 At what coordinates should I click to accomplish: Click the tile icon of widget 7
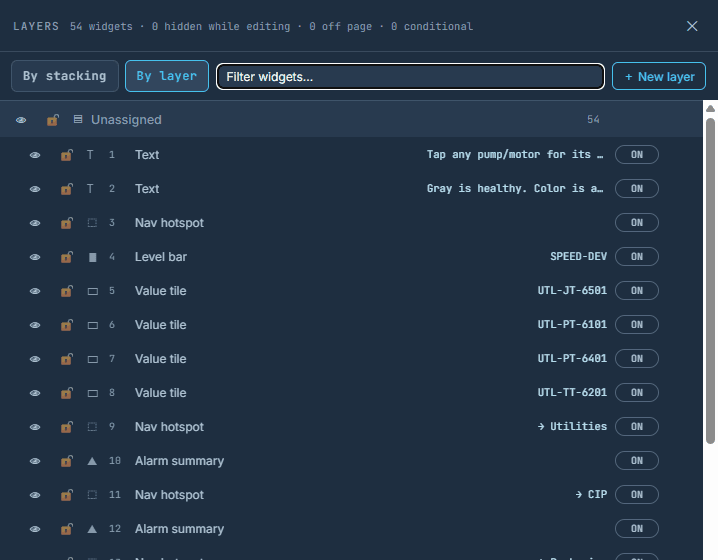92,359
